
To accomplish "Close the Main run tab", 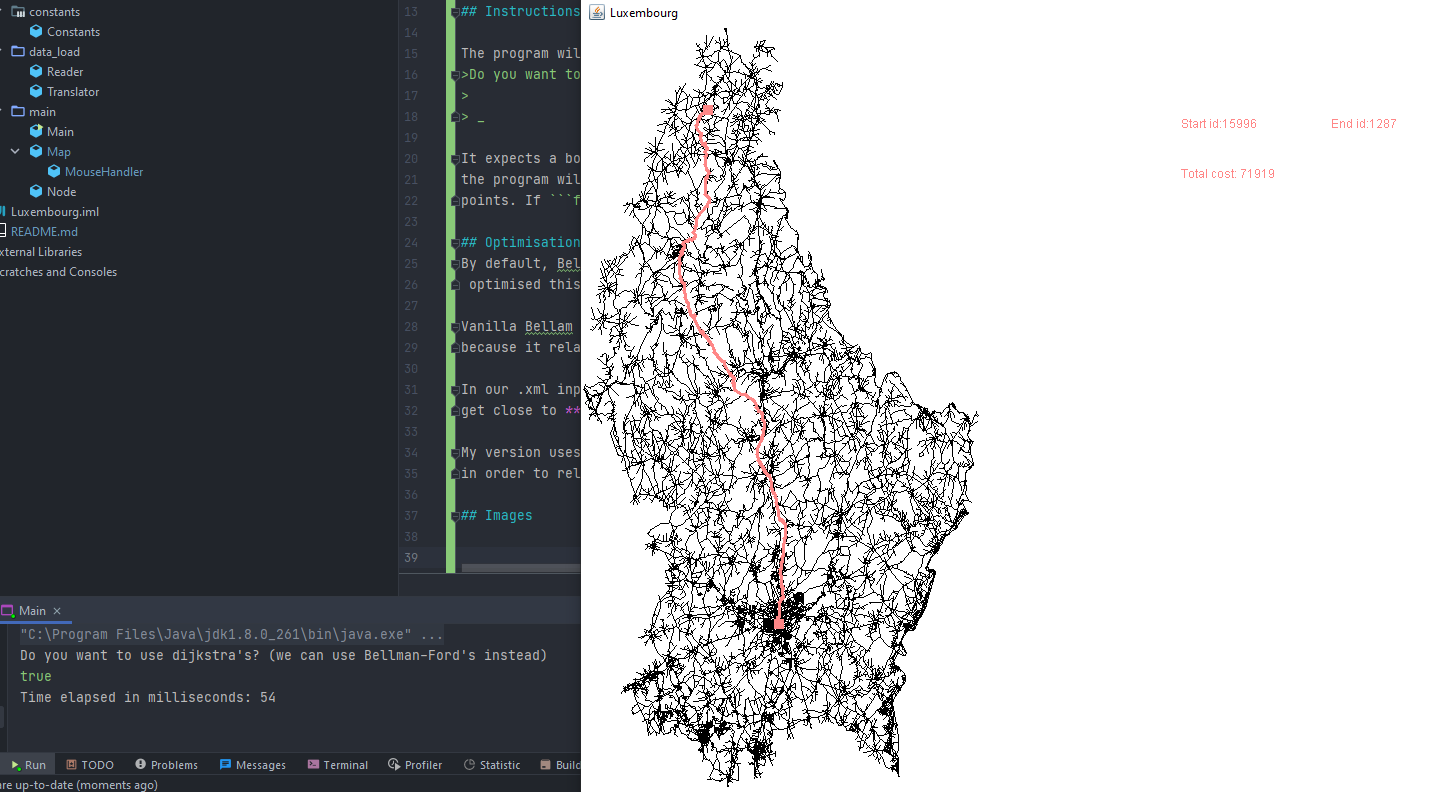I will [57, 611].
